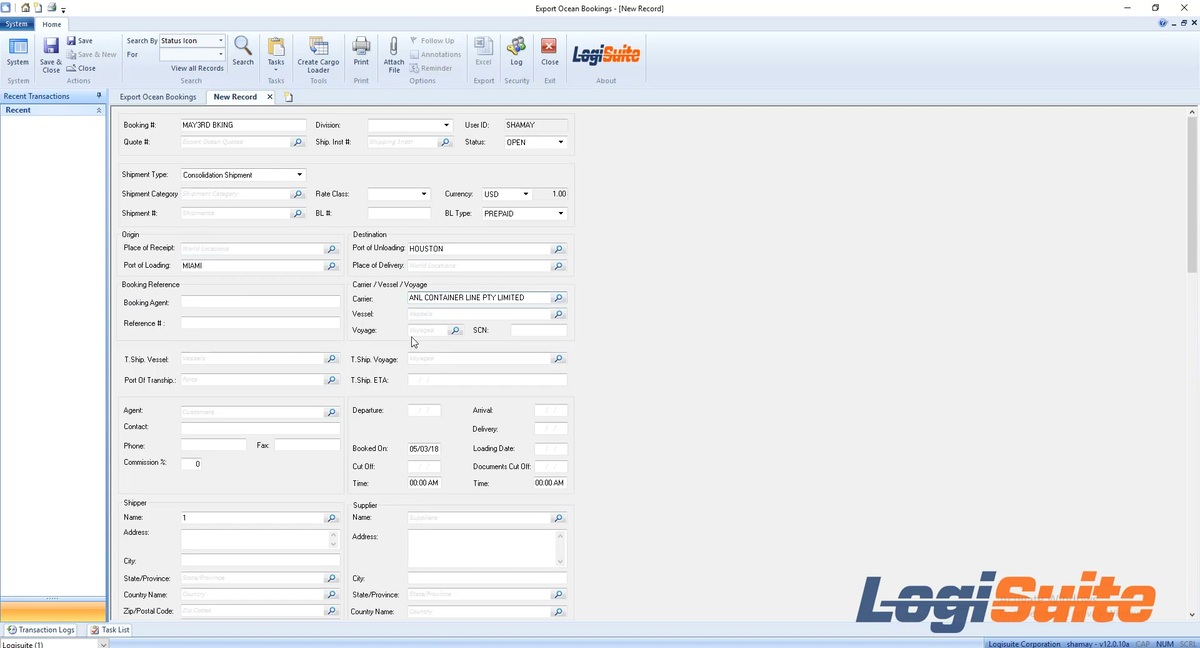The image size is (1200, 648).
Task: Click Attach File paperclip icon
Action: (394, 54)
